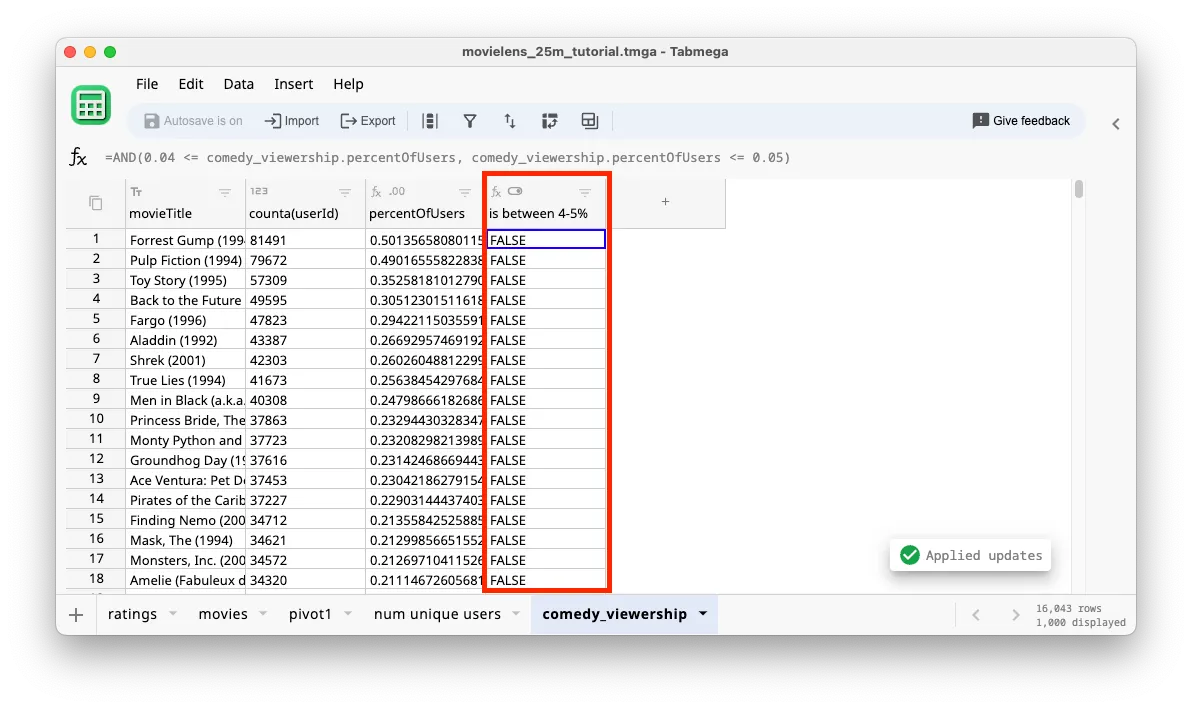Click the green spreadsheet app logo
The height and width of the screenshot is (709, 1192).
[91, 104]
